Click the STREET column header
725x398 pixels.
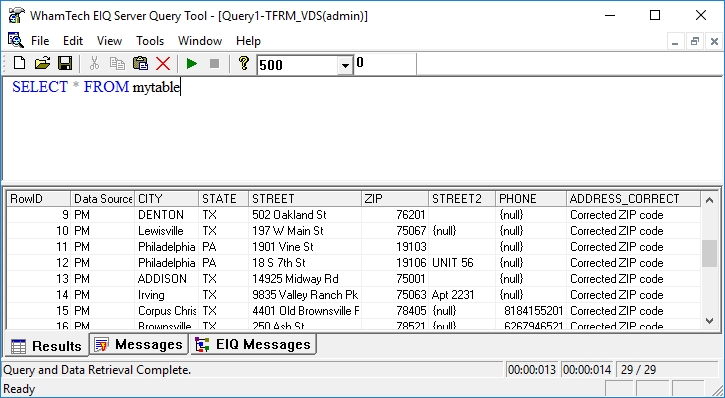305,199
